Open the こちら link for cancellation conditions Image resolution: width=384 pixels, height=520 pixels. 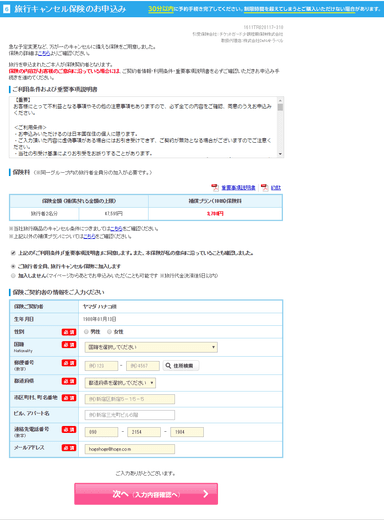116,229
